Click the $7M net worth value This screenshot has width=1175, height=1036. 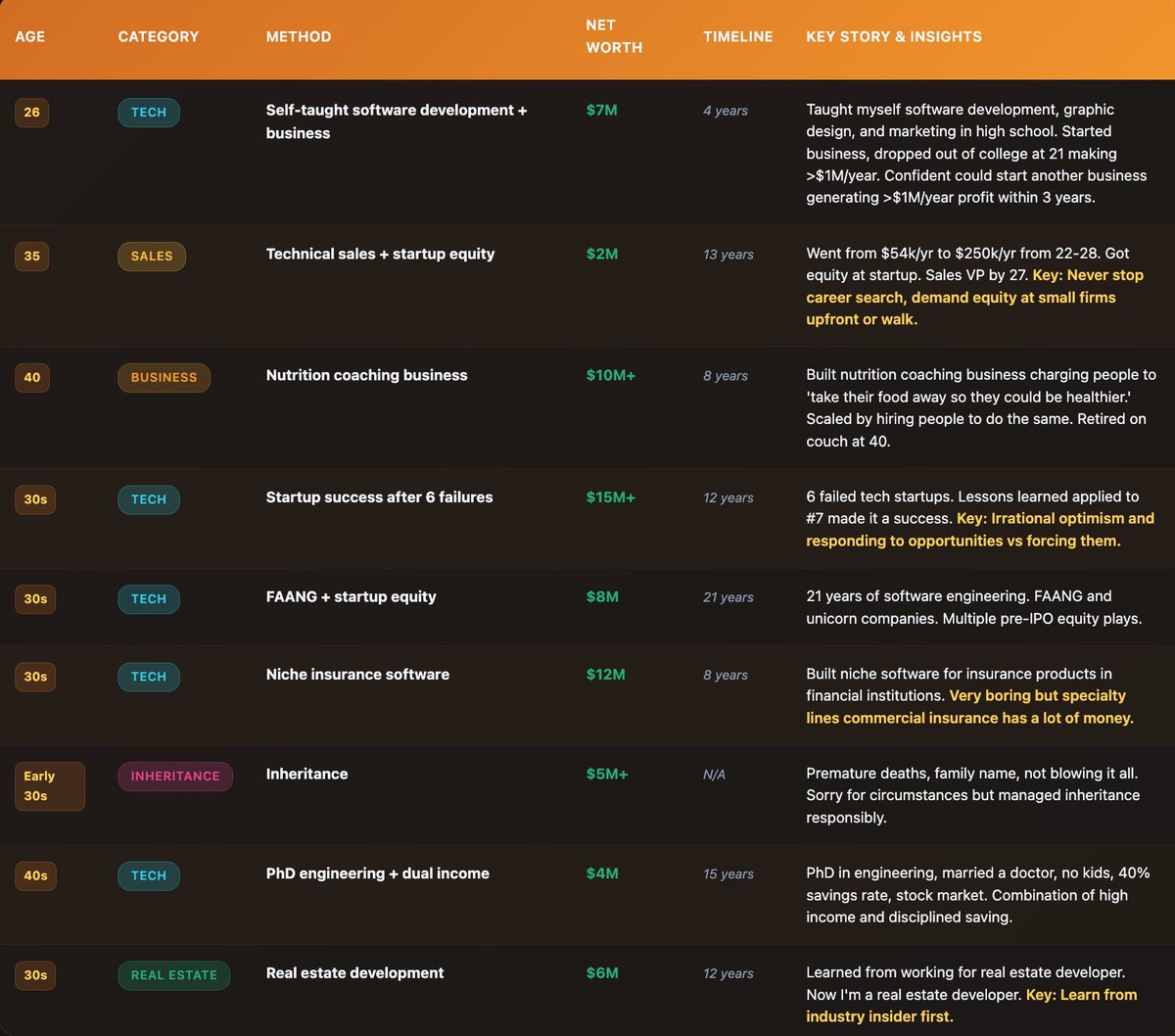601,110
